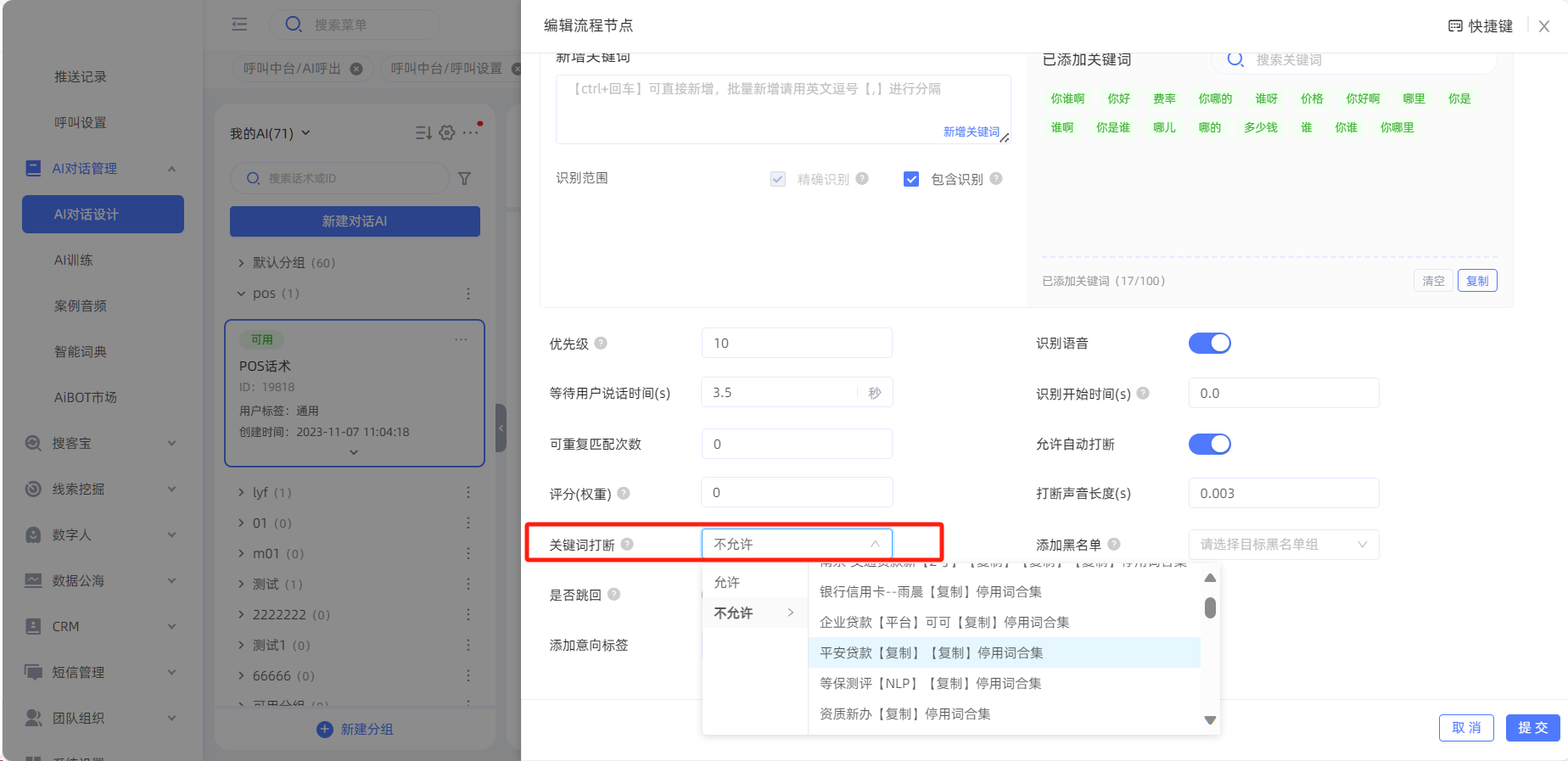Collapse the pos (1) group
1568x761 pixels.
(x=241, y=294)
